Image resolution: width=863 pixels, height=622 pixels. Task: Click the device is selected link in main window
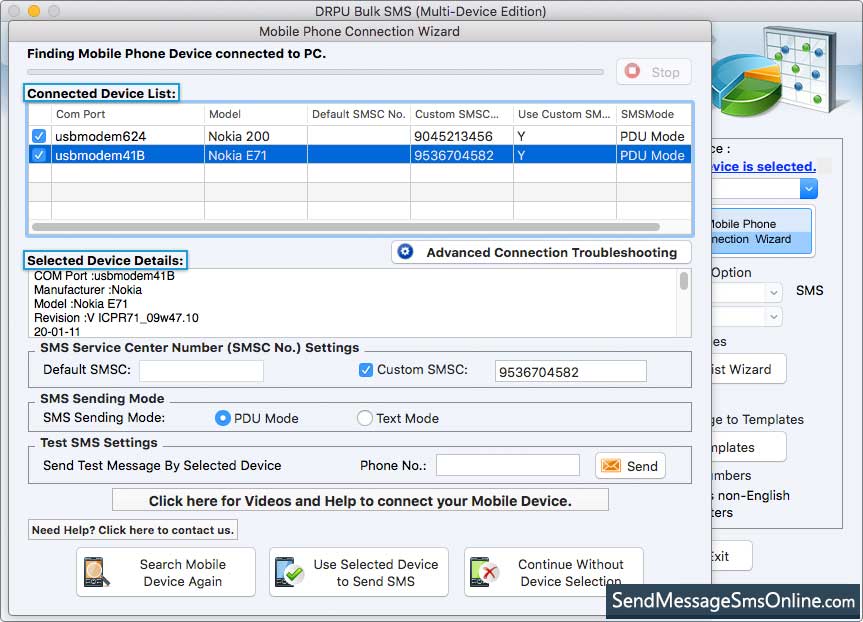pos(764,166)
